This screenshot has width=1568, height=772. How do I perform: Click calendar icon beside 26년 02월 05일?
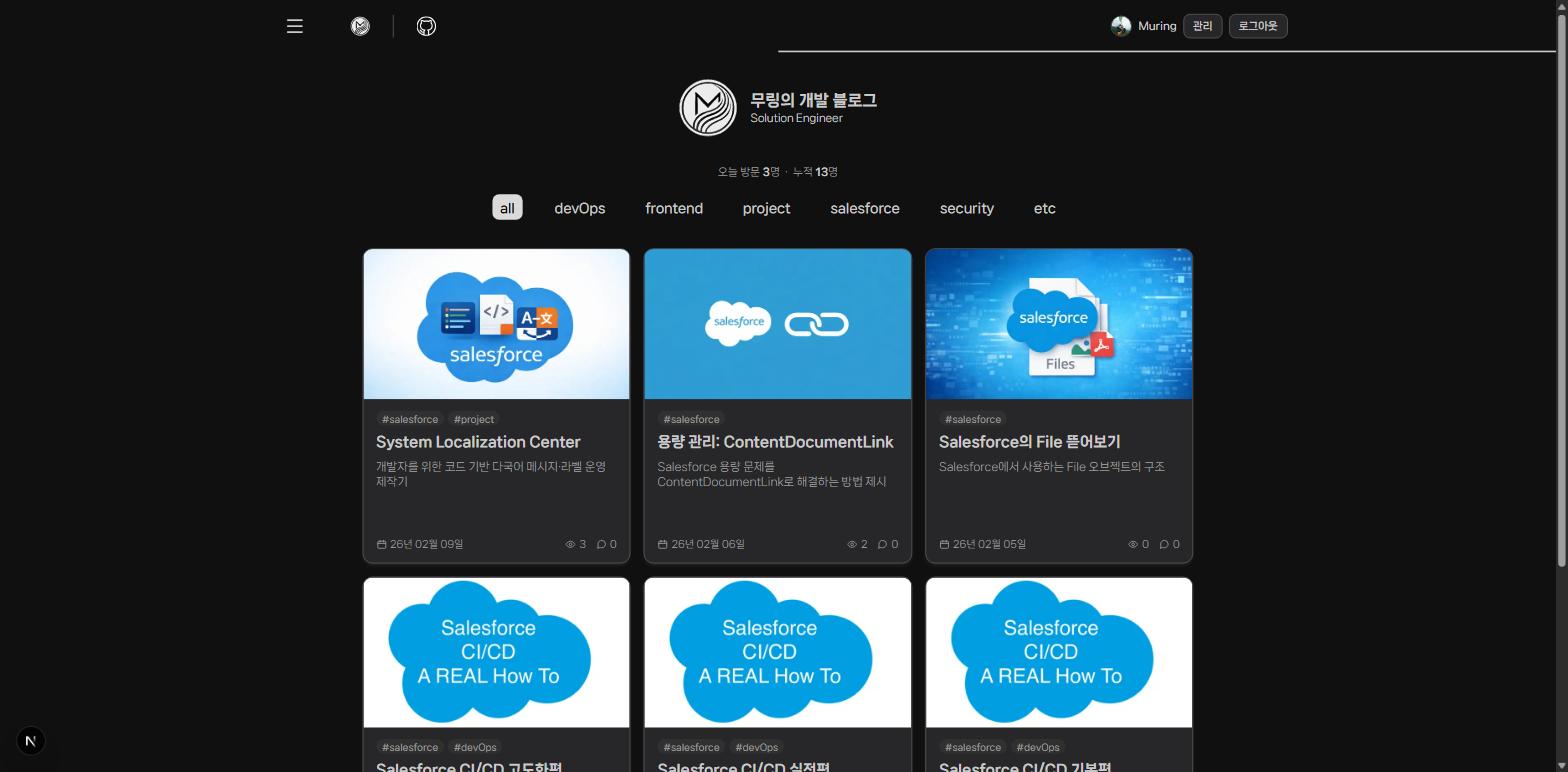945,544
